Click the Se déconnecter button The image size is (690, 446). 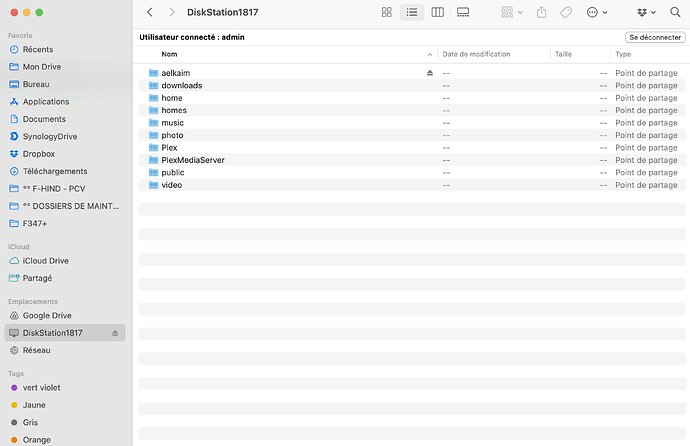(x=655, y=37)
